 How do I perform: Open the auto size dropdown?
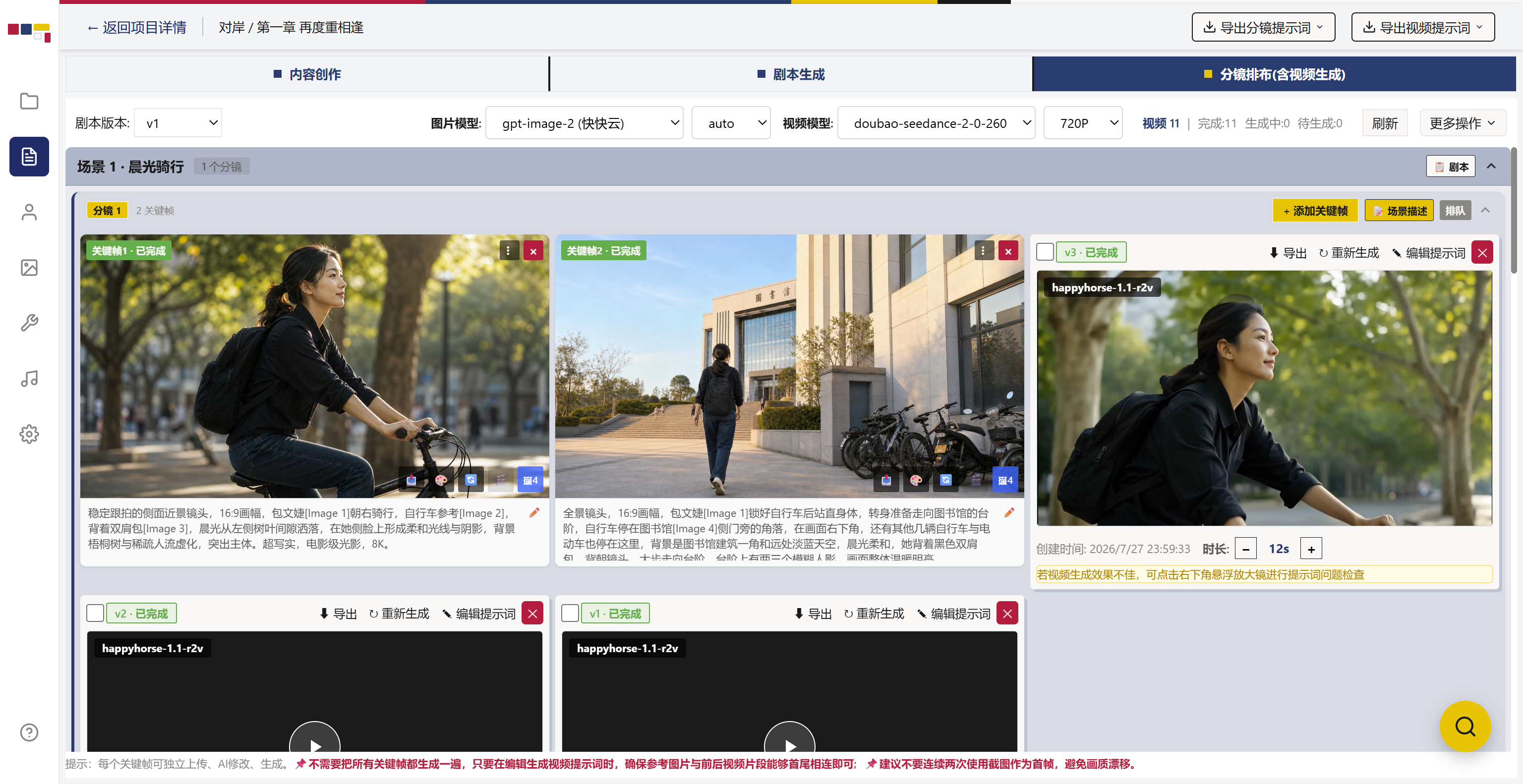coord(731,123)
